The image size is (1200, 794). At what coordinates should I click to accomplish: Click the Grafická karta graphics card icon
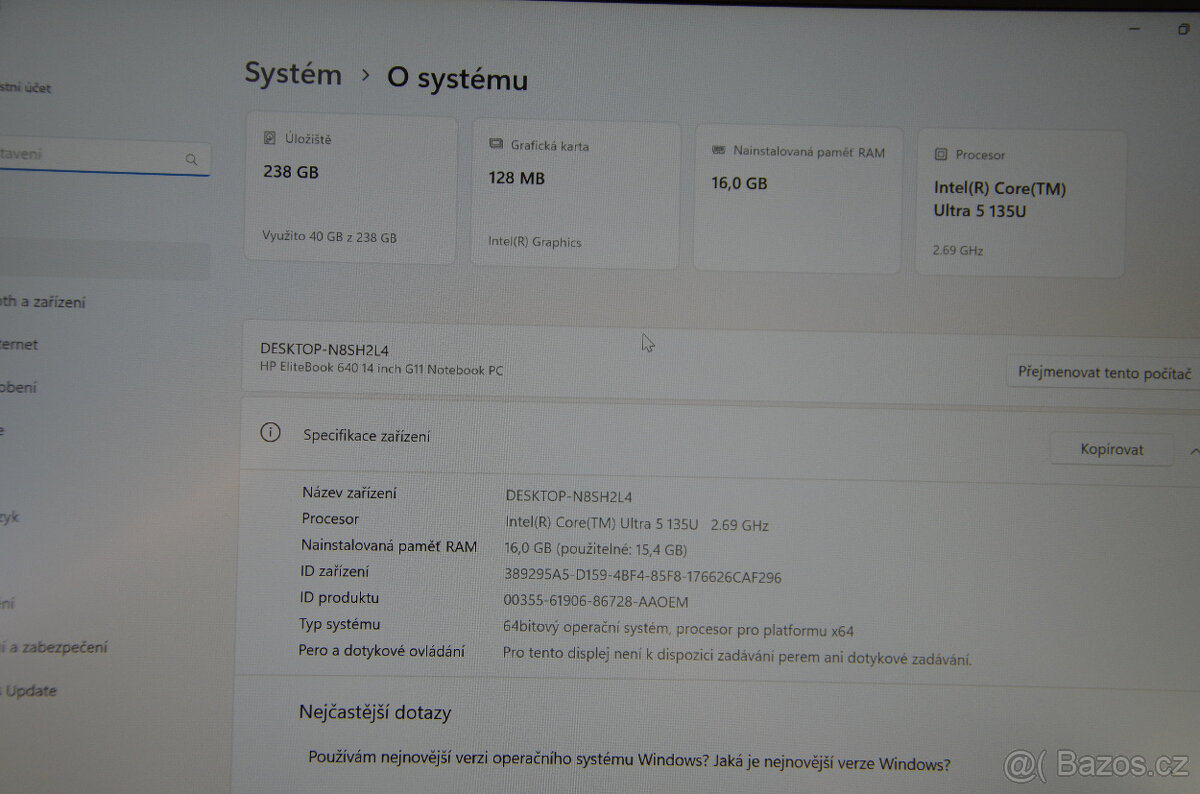tap(494, 144)
